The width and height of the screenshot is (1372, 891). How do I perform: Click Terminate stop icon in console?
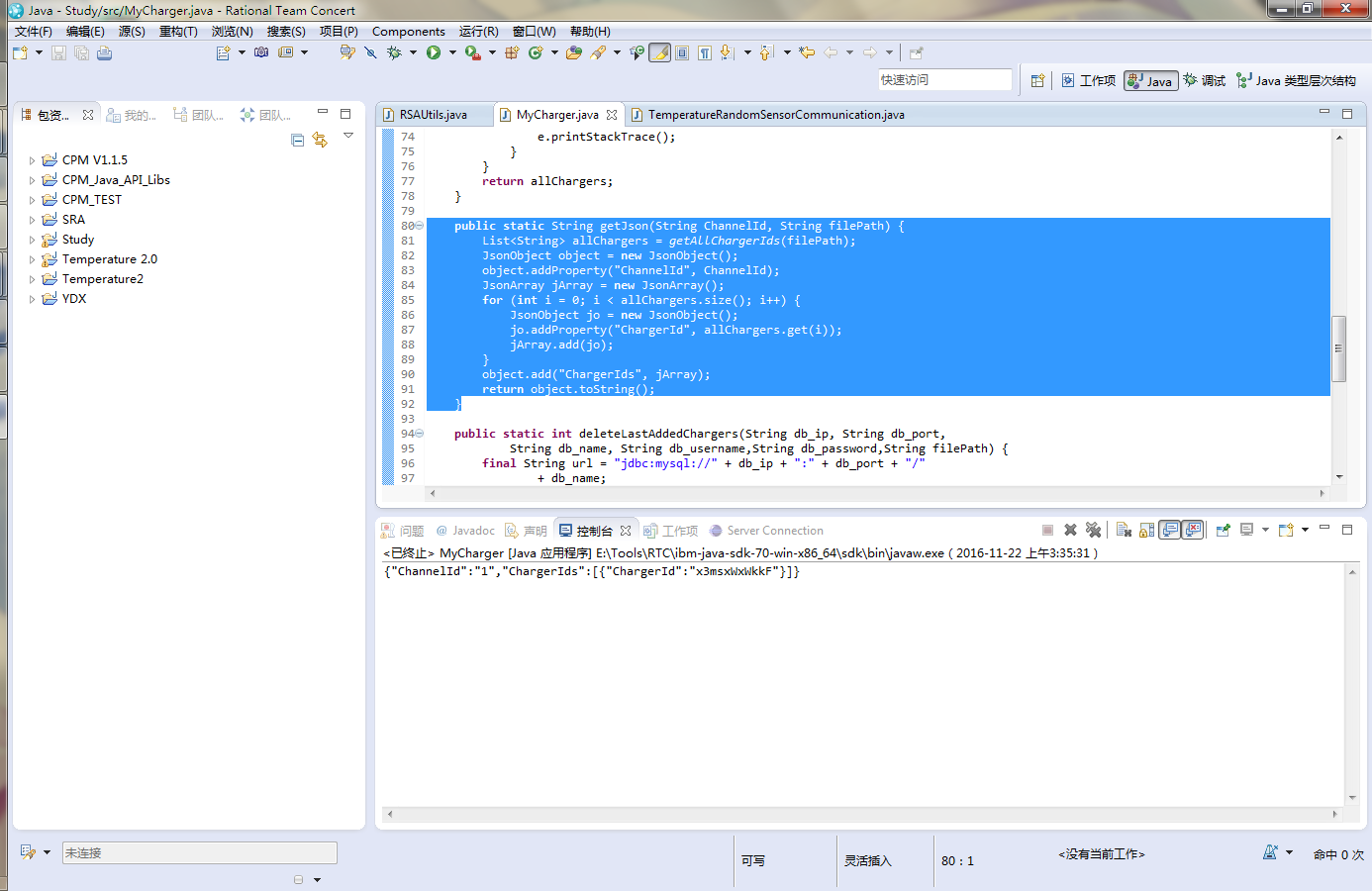[1047, 531]
